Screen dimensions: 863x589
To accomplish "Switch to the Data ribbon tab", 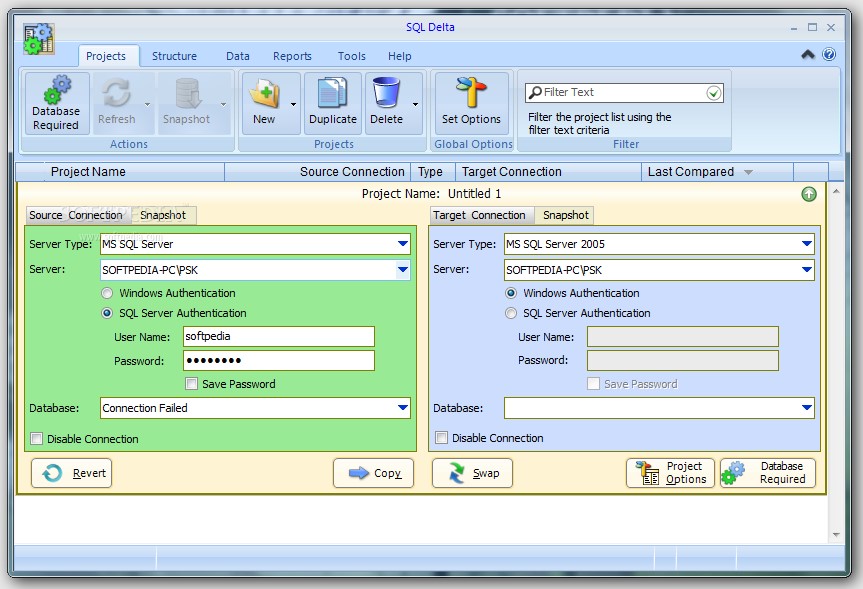I will point(238,56).
